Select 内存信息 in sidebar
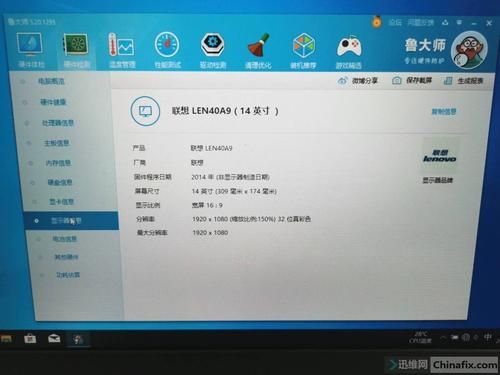The width and height of the screenshot is (500, 375). pos(58,163)
